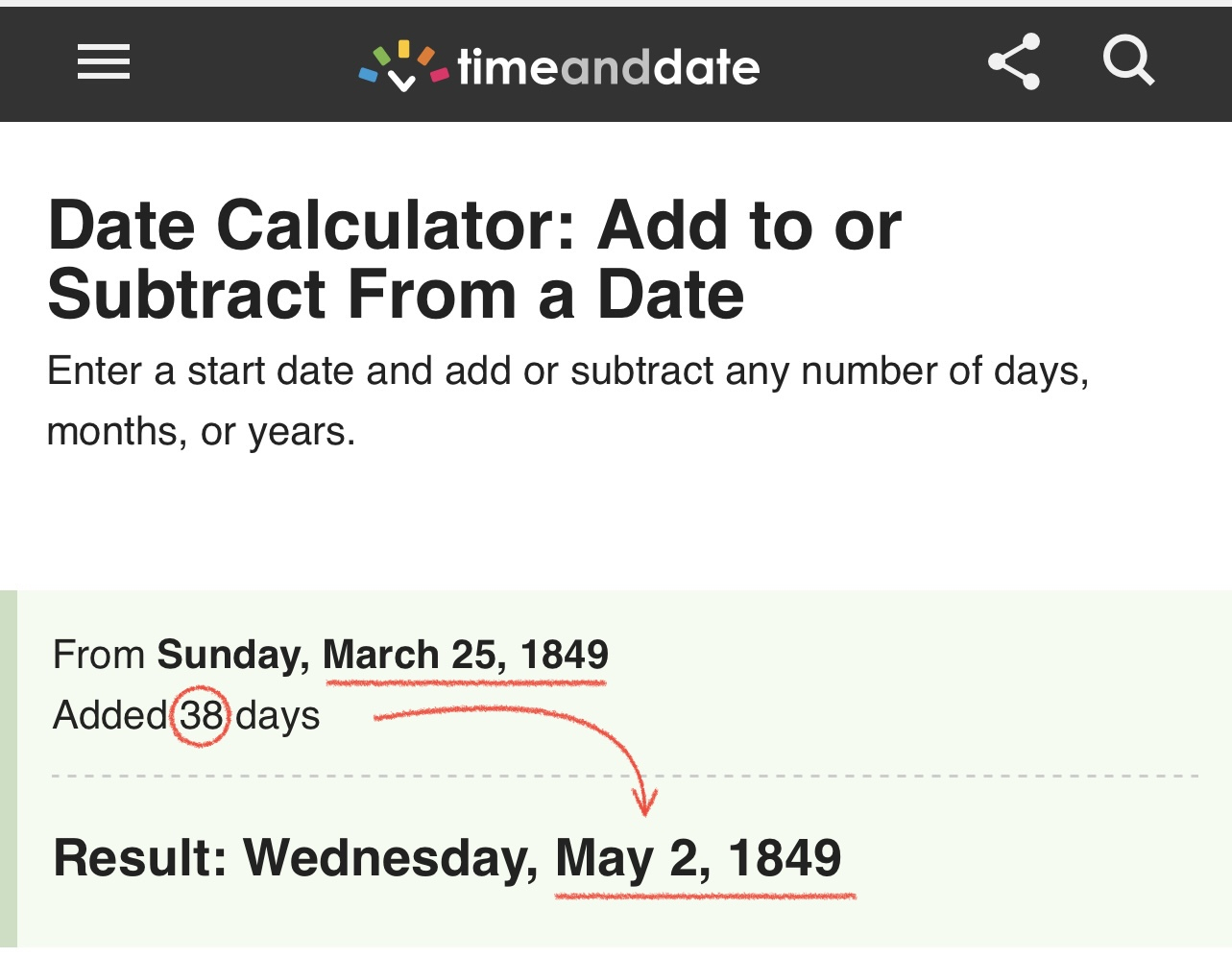Click the word "Sunday" in the From line

(x=232, y=656)
